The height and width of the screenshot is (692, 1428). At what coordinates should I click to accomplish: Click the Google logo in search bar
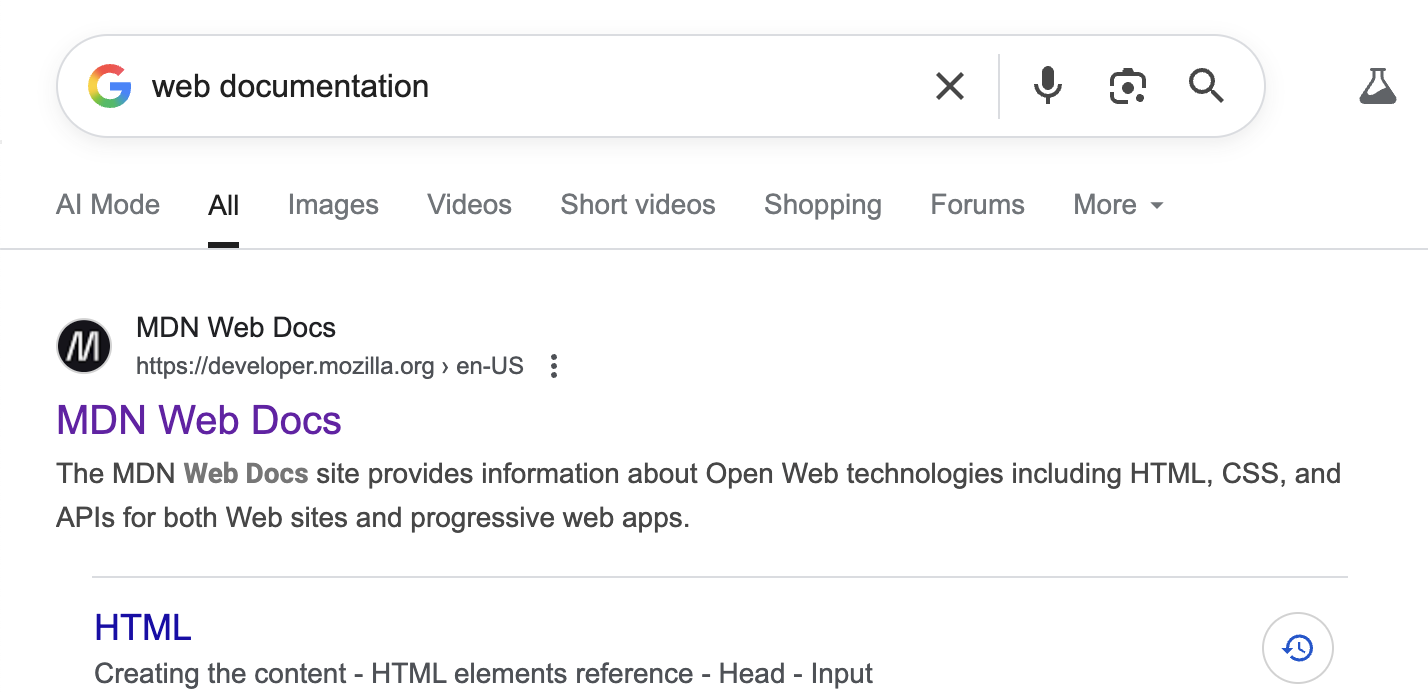(110, 86)
